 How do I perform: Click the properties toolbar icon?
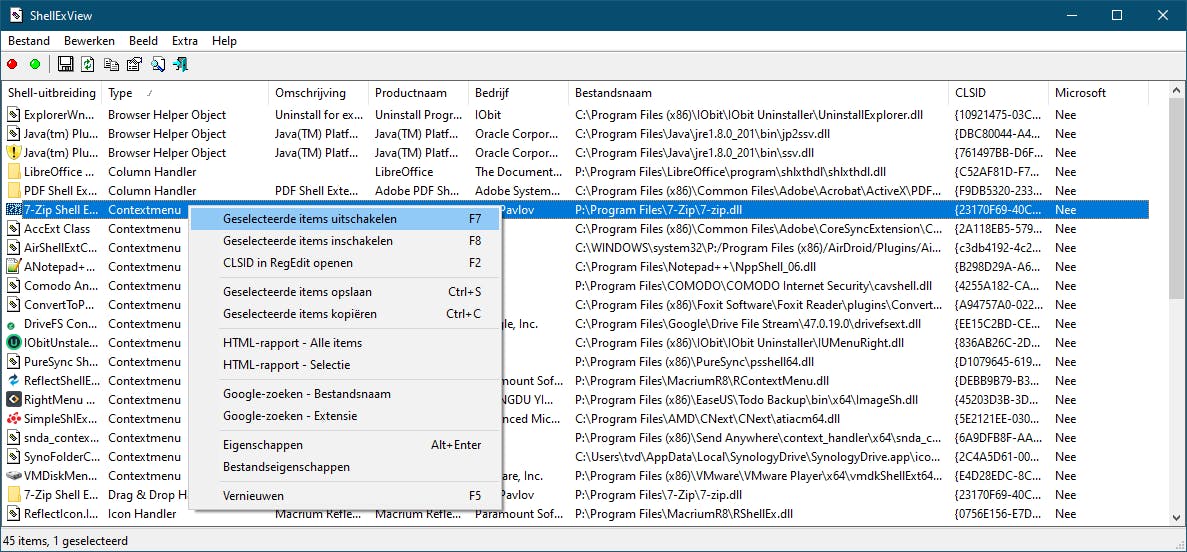pos(134,64)
